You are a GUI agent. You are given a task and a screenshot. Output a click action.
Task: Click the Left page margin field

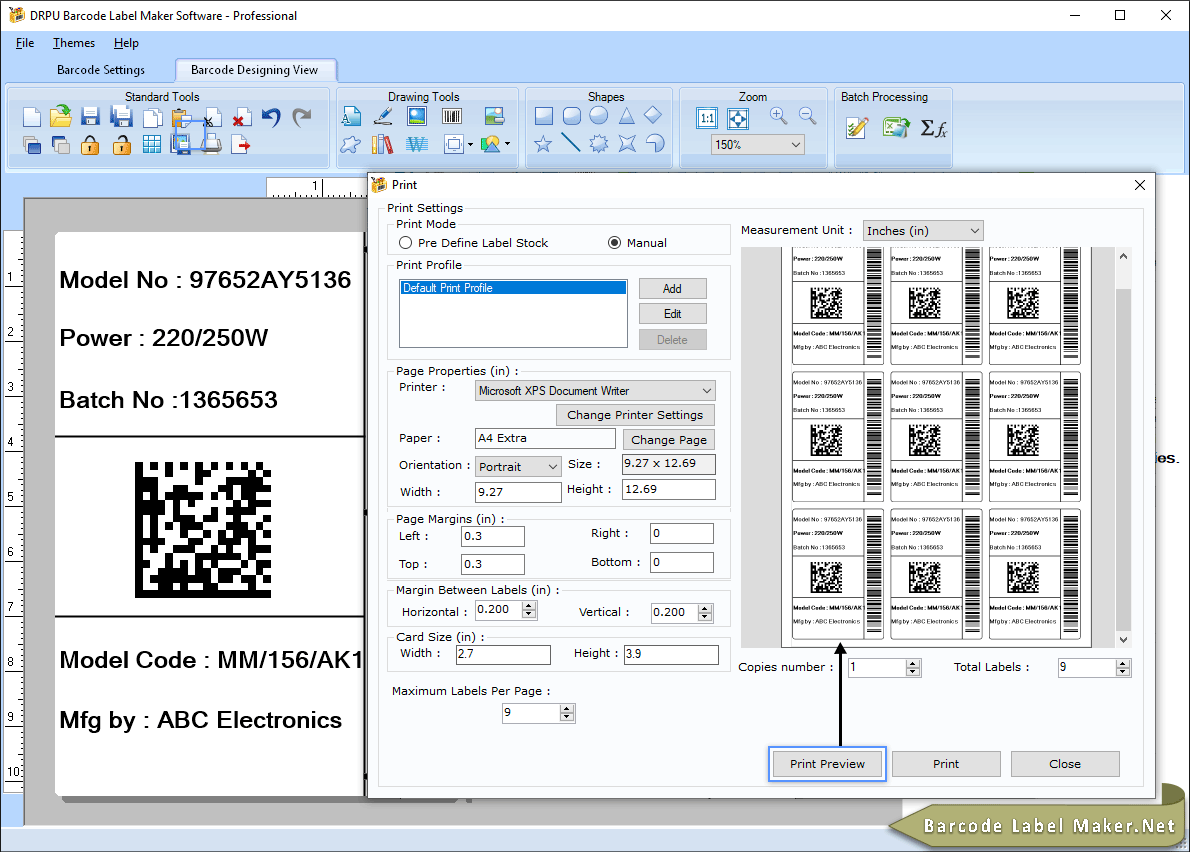[493, 536]
